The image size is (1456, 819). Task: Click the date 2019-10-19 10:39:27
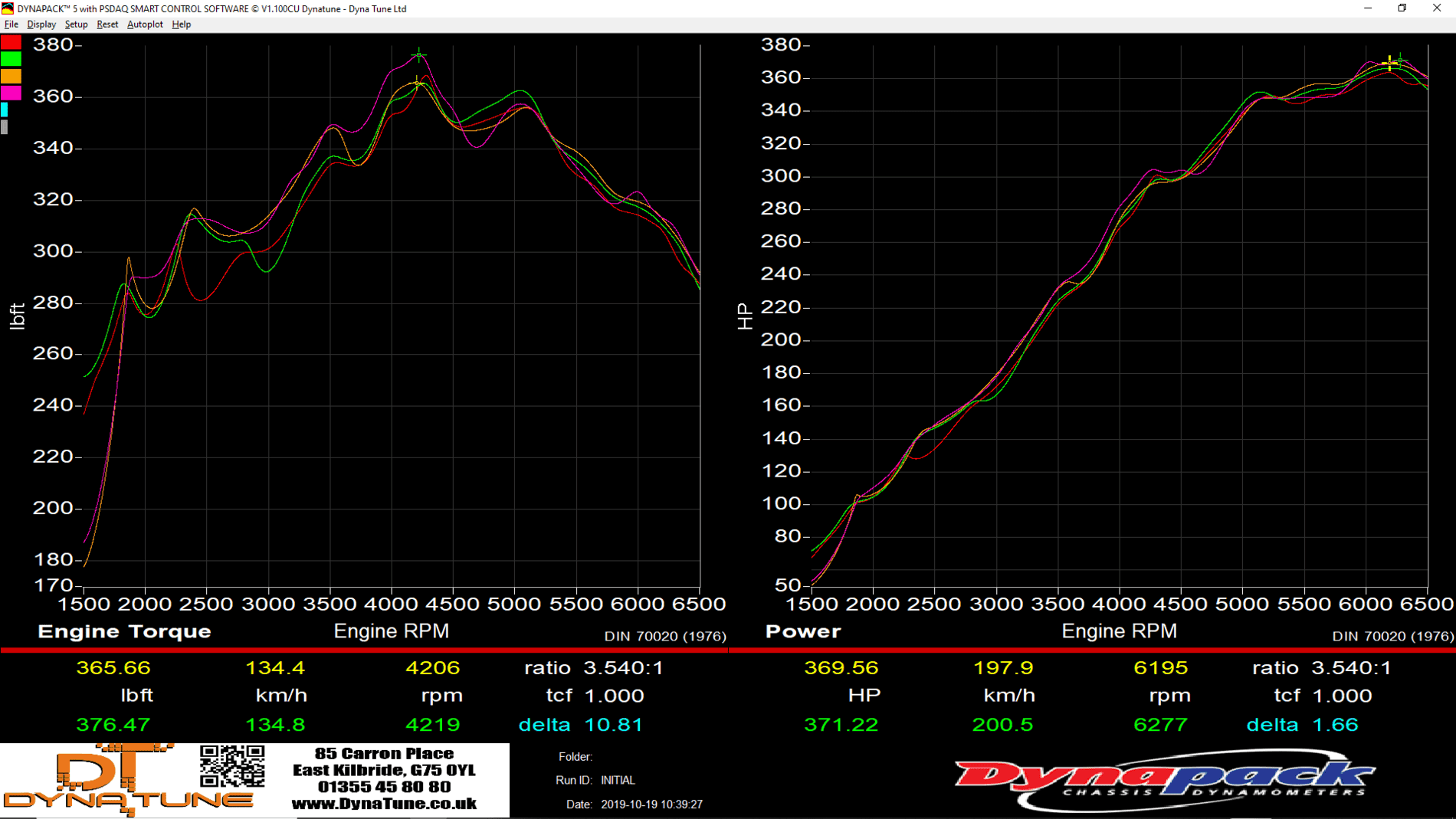click(x=652, y=804)
